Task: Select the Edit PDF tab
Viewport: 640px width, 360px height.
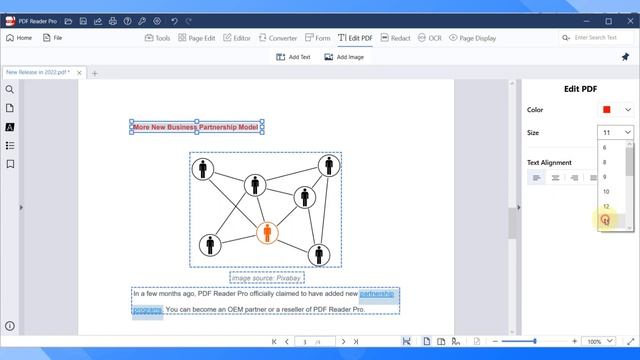Action: (355, 38)
